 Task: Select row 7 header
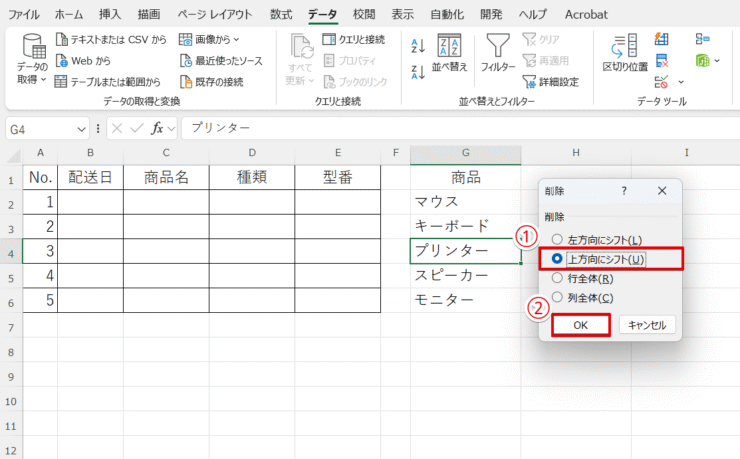pos(11,327)
